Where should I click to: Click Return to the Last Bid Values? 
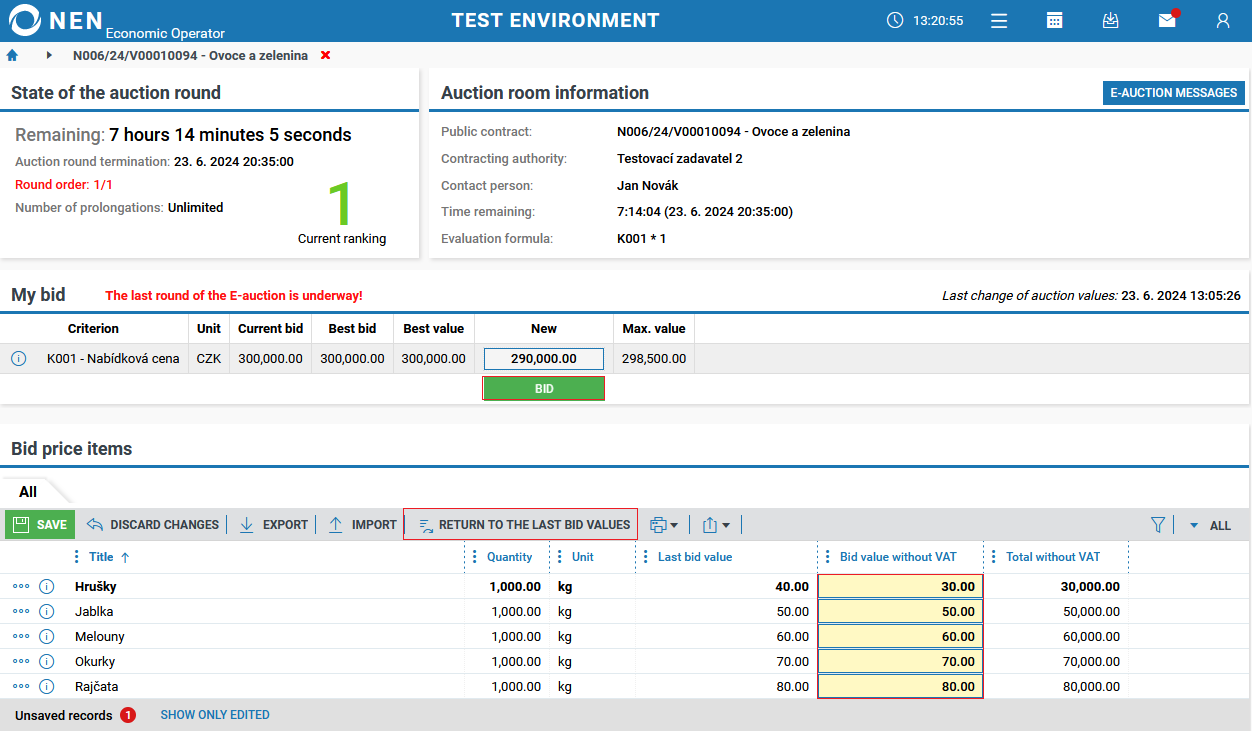point(521,524)
